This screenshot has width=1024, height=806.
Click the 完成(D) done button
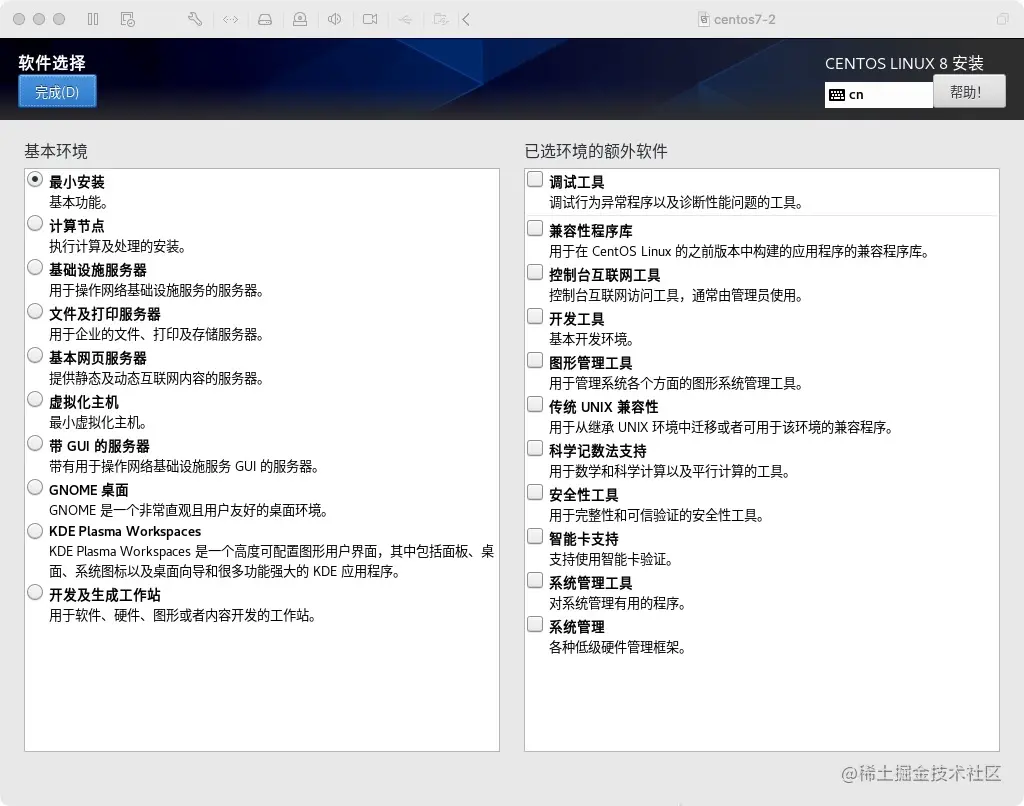click(x=57, y=92)
